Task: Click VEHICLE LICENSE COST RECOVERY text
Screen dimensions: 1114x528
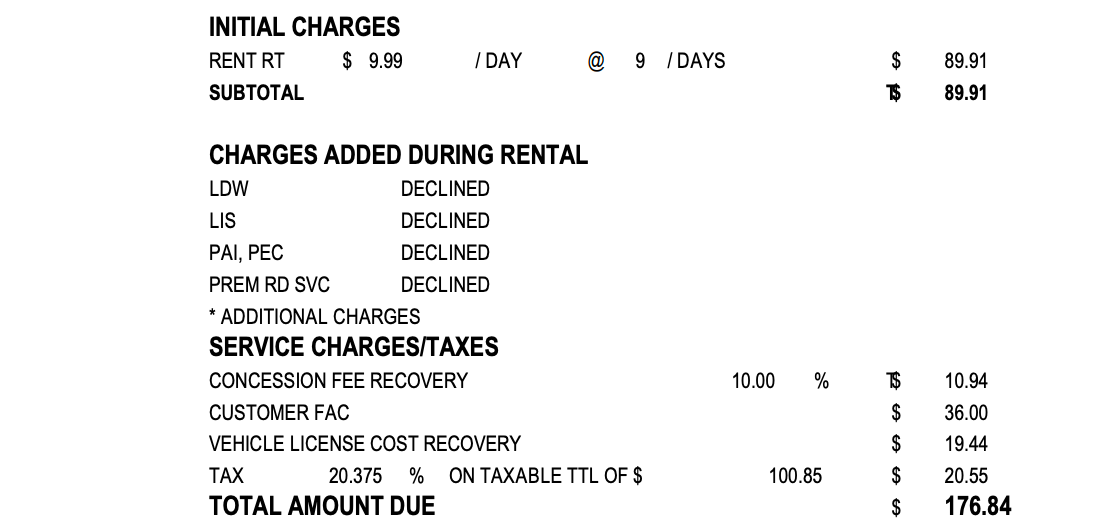Action: coord(364,444)
